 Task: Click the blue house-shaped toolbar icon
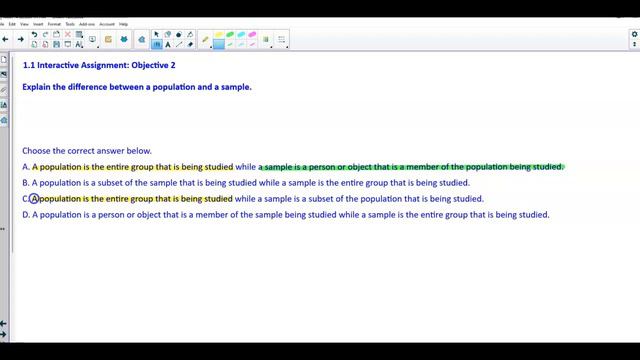point(142,40)
